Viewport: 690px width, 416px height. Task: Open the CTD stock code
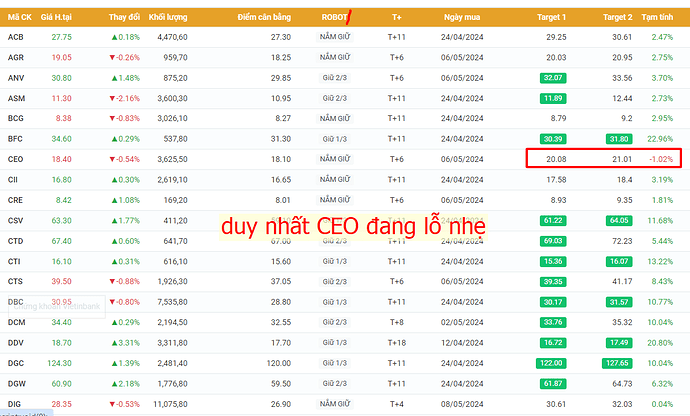(15, 241)
